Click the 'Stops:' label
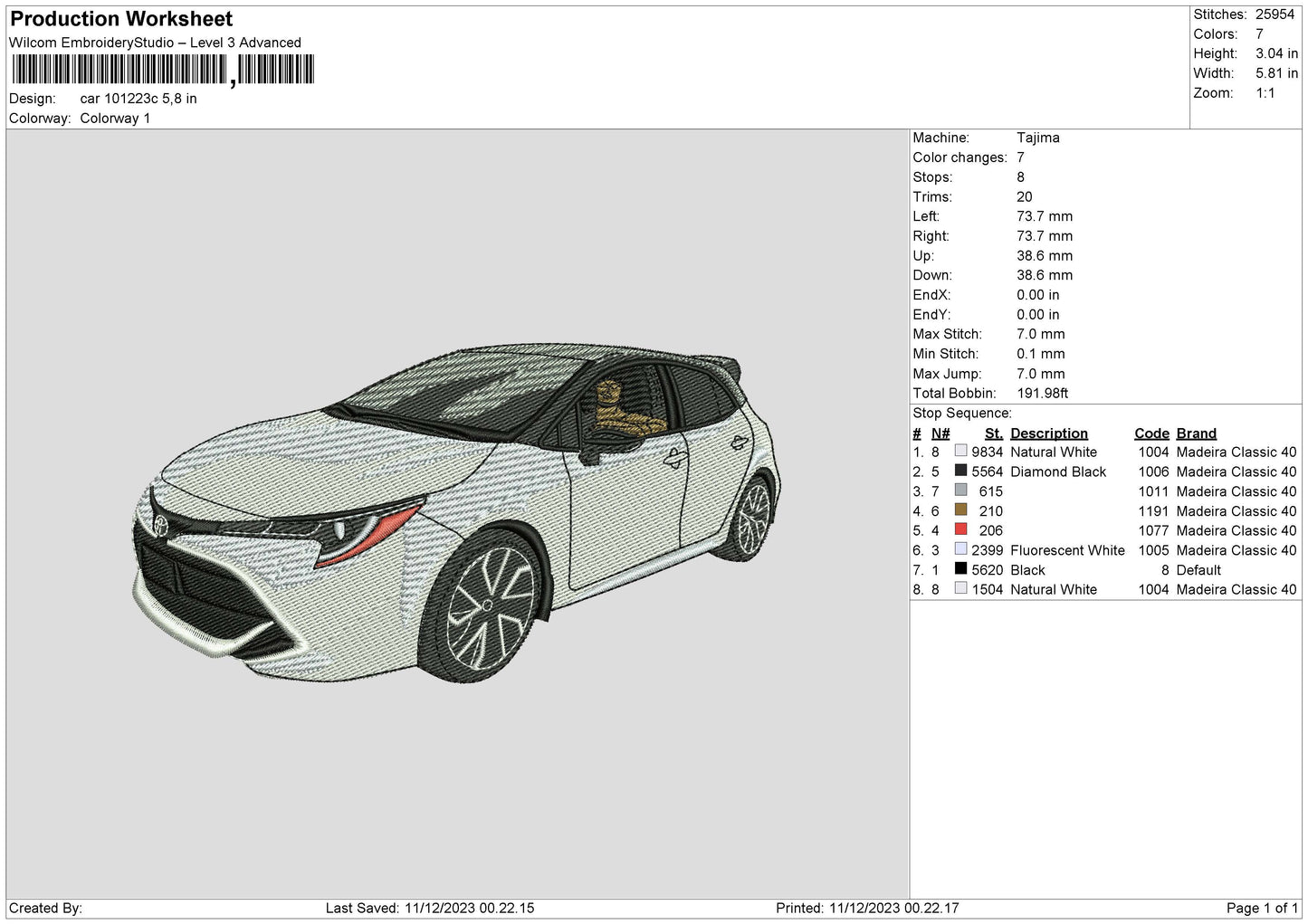 point(932,177)
